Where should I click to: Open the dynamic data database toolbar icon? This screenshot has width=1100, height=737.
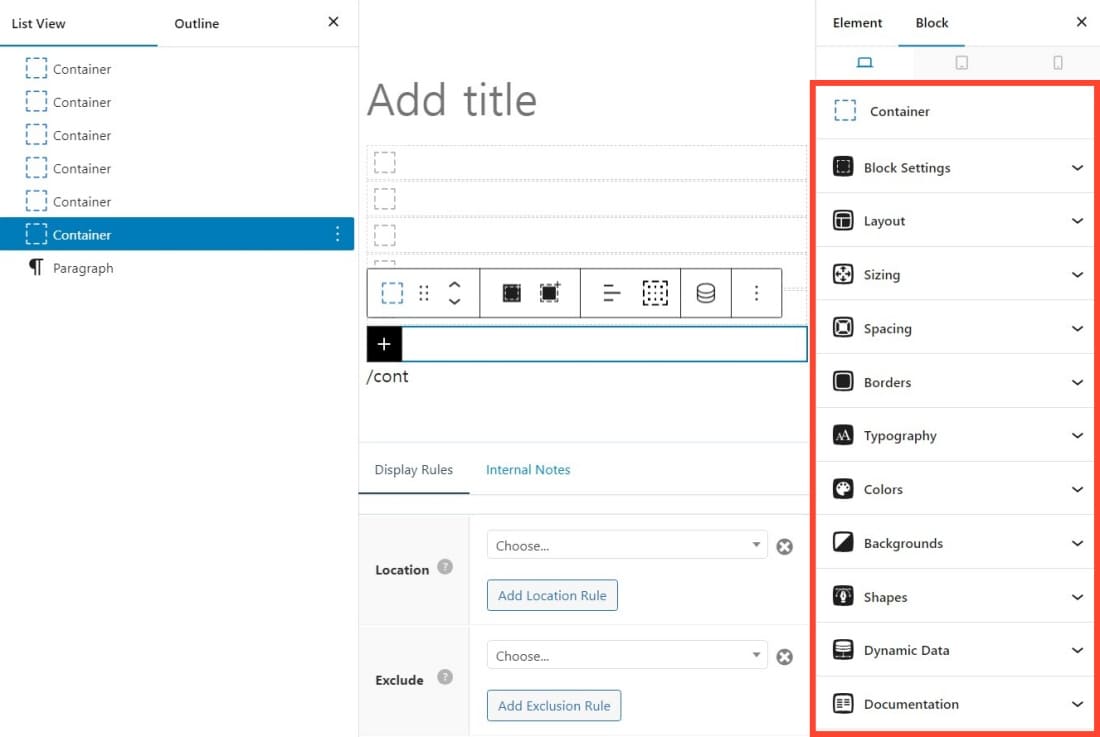pyautogui.click(x=706, y=293)
